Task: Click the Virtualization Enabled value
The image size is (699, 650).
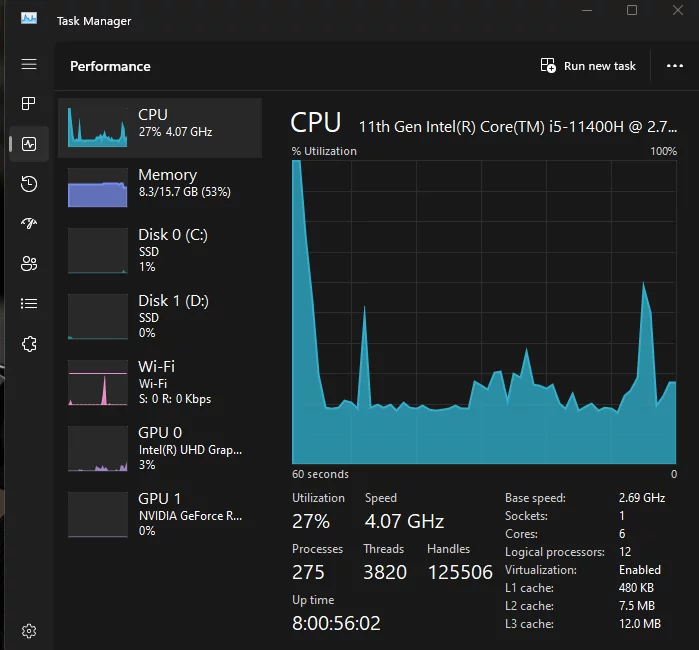Action: pyautogui.click(x=640, y=570)
